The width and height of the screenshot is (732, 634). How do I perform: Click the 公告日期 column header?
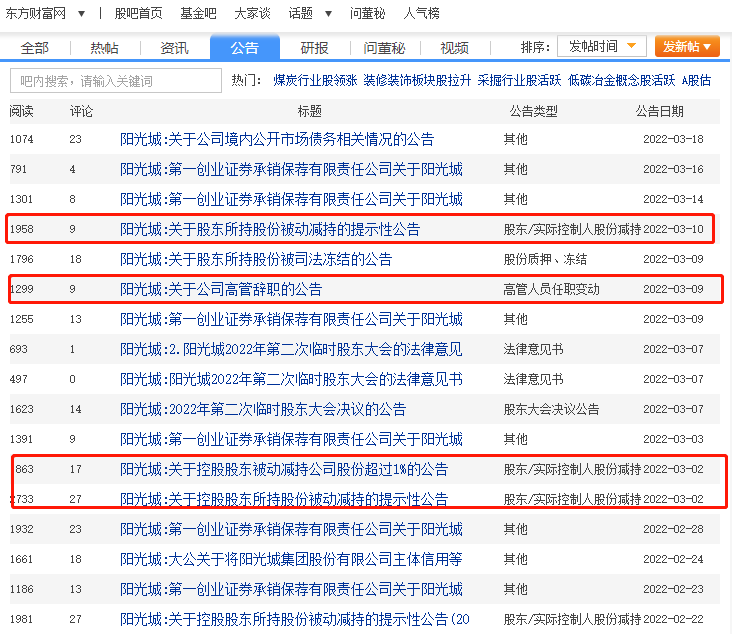[660, 111]
